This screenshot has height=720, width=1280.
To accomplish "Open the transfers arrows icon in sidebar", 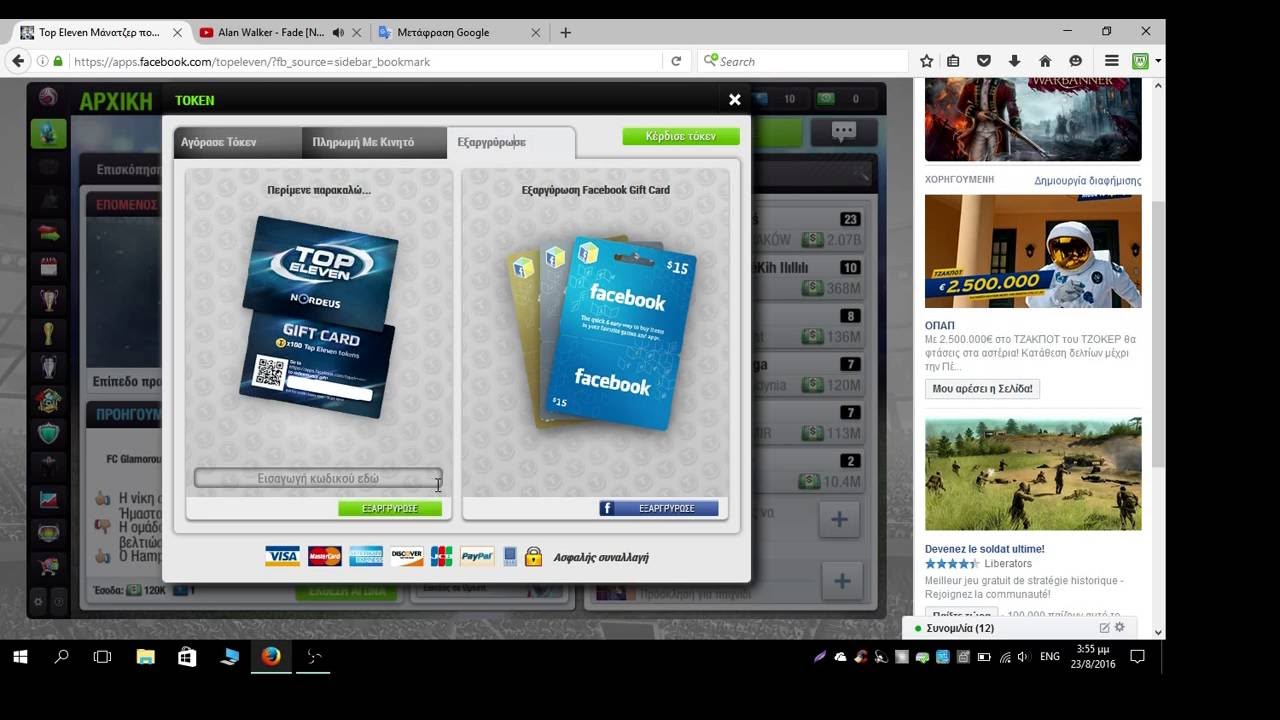I will point(48,234).
